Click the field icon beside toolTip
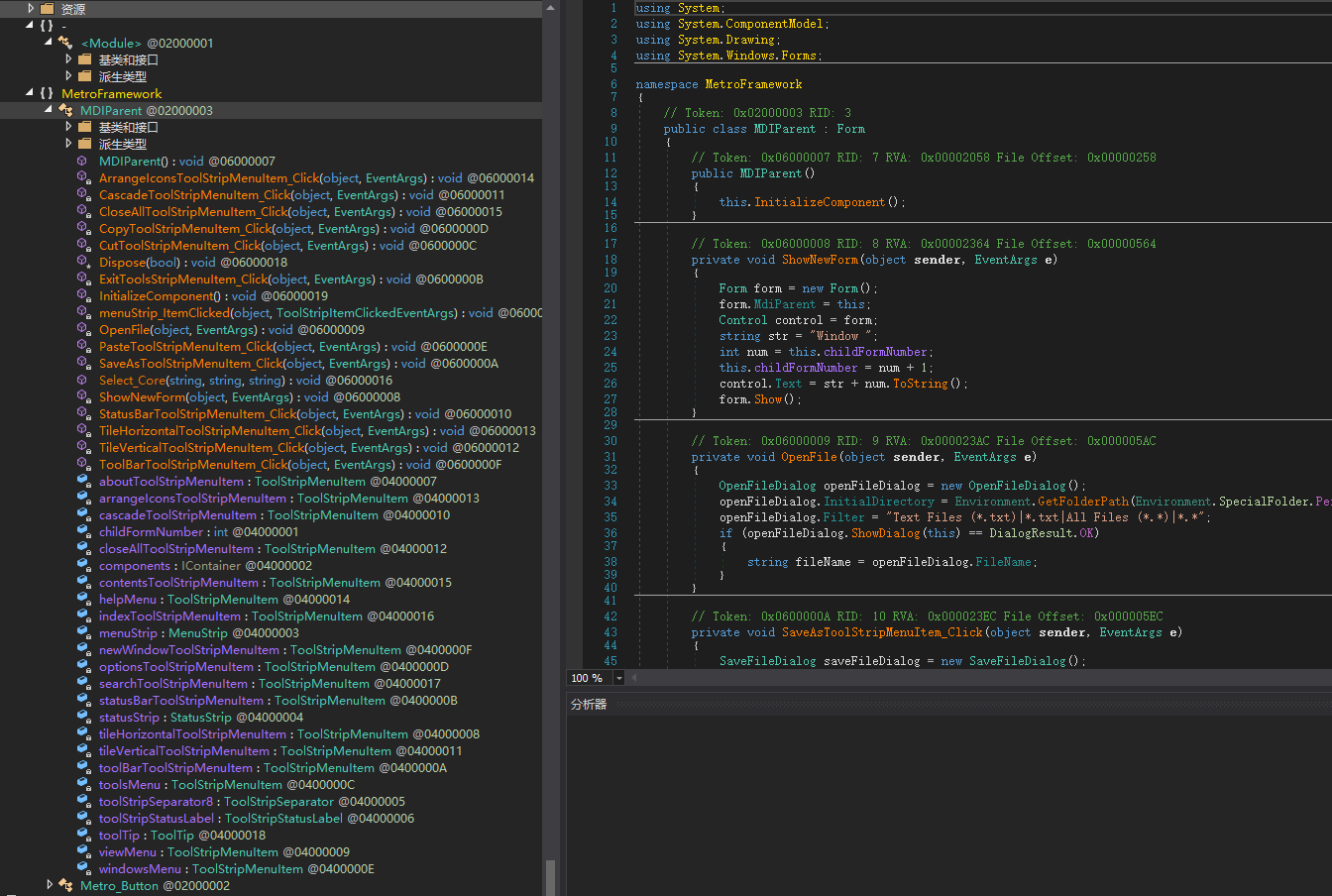1332x896 pixels. click(84, 835)
